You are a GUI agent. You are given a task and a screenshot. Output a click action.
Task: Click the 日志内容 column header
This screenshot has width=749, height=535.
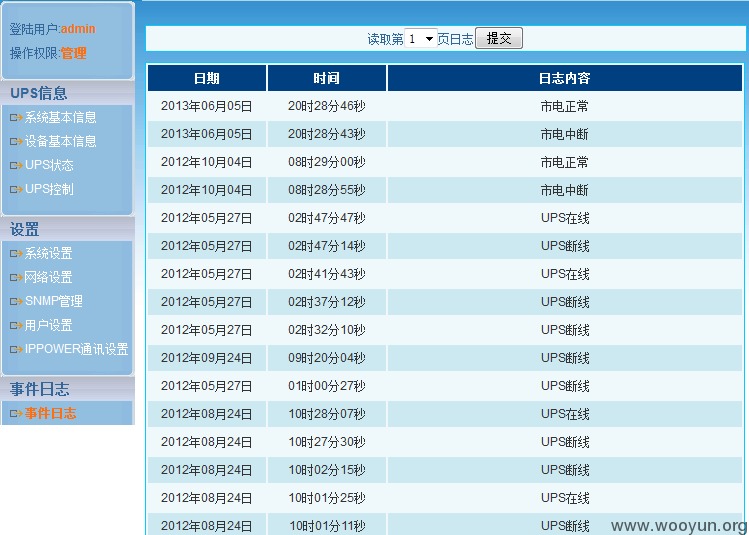pos(565,78)
